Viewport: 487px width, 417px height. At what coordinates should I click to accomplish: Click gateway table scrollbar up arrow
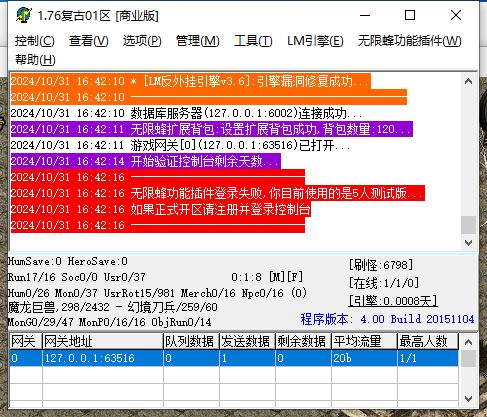tap(468, 342)
